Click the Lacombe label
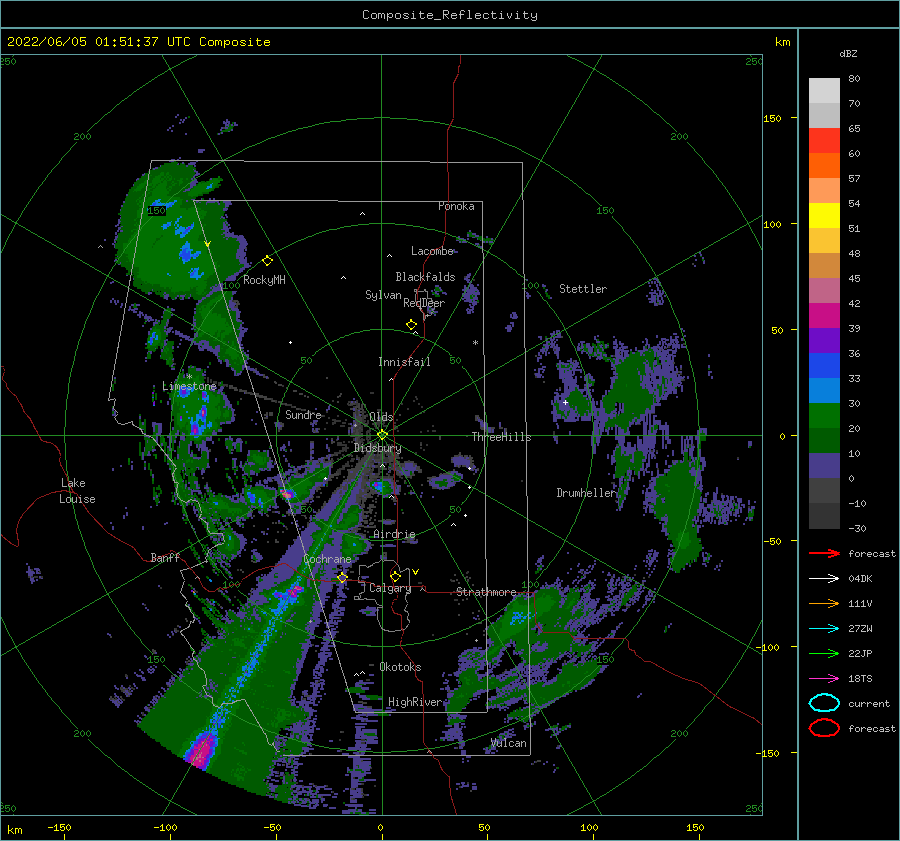This screenshot has height=841, width=900. tap(432, 251)
